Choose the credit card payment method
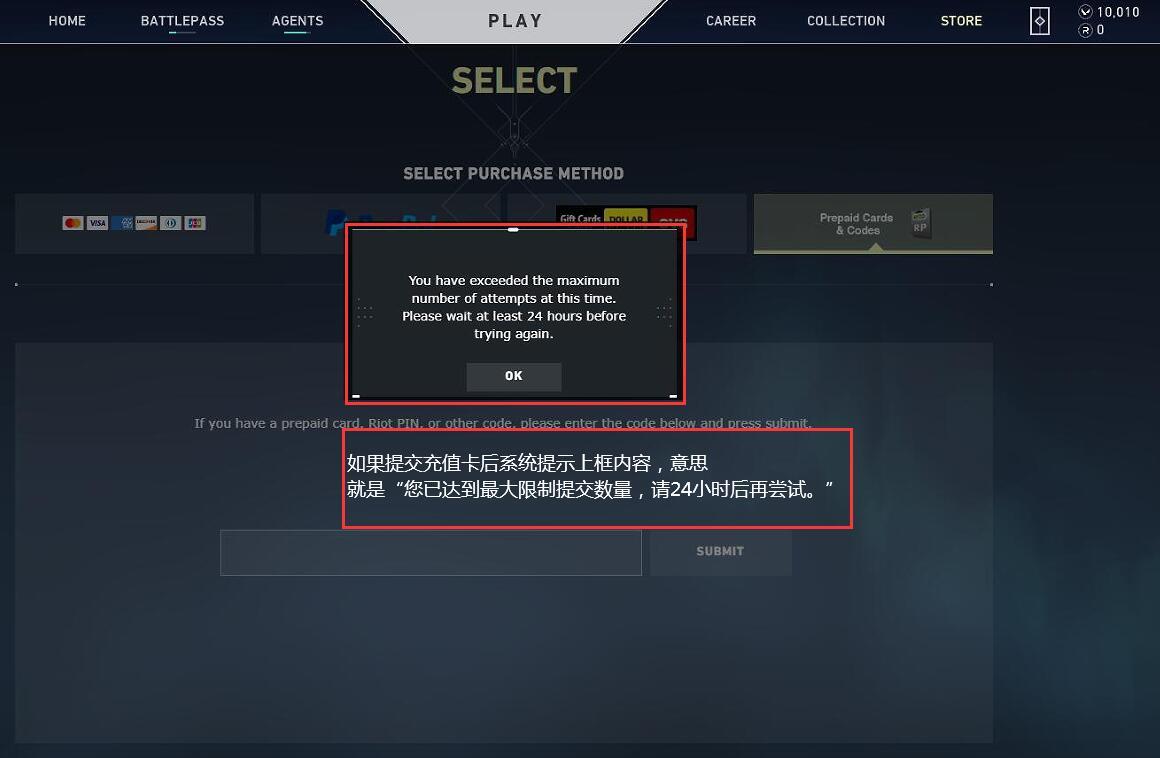This screenshot has height=758, width=1160. (134, 223)
